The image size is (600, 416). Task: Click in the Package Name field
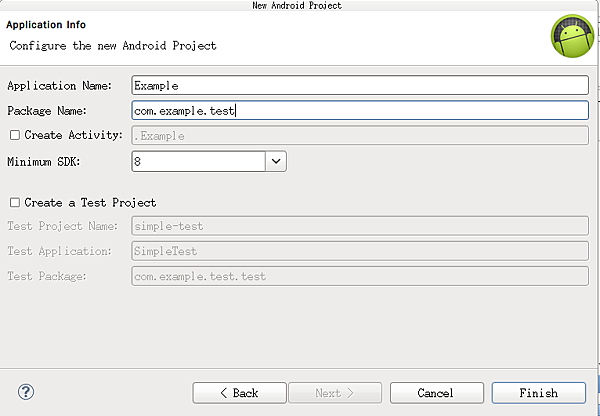pyautogui.click(x=360, y=110)
